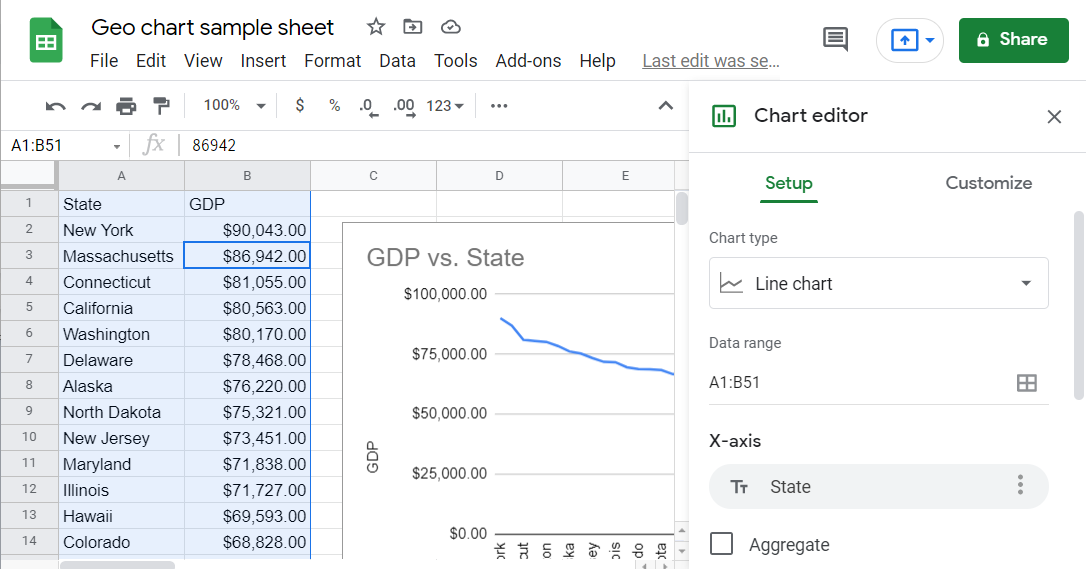Open the Last edit history link
Image resolution: width=1086 pixels, height=569 pixels.
pyautogui.click(x=710, y=61)
